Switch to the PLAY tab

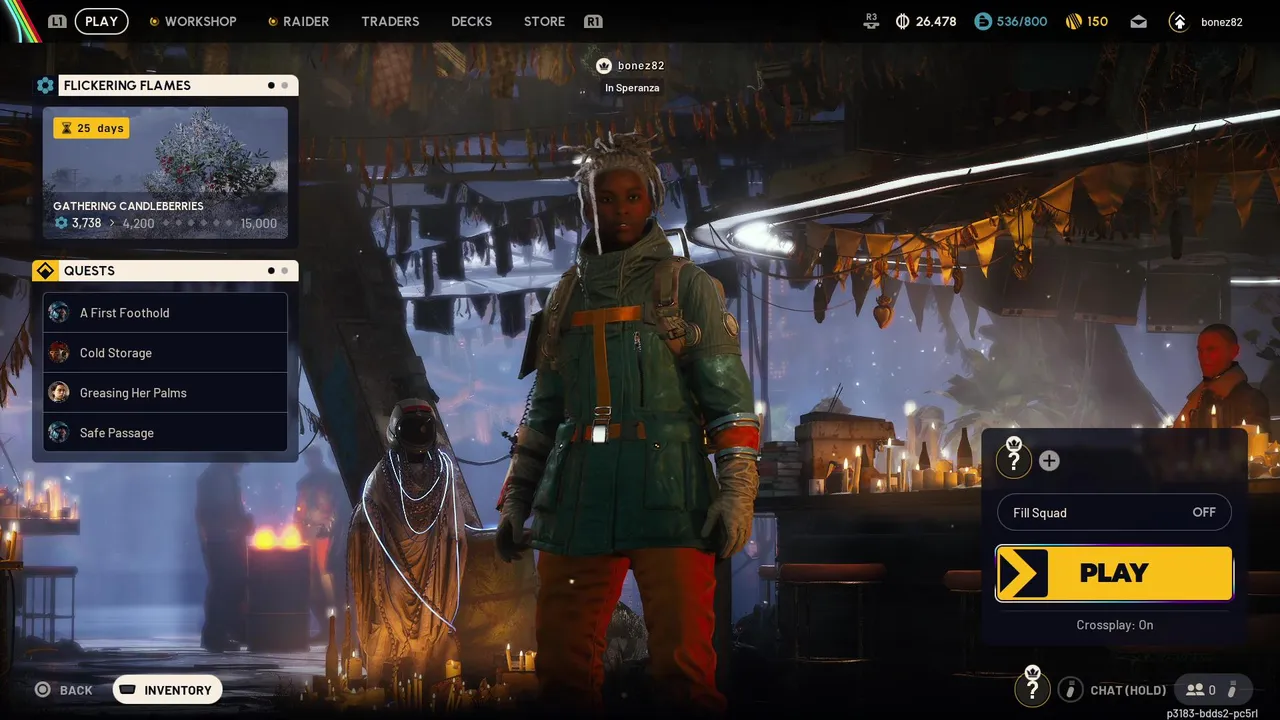click(101, 21)
